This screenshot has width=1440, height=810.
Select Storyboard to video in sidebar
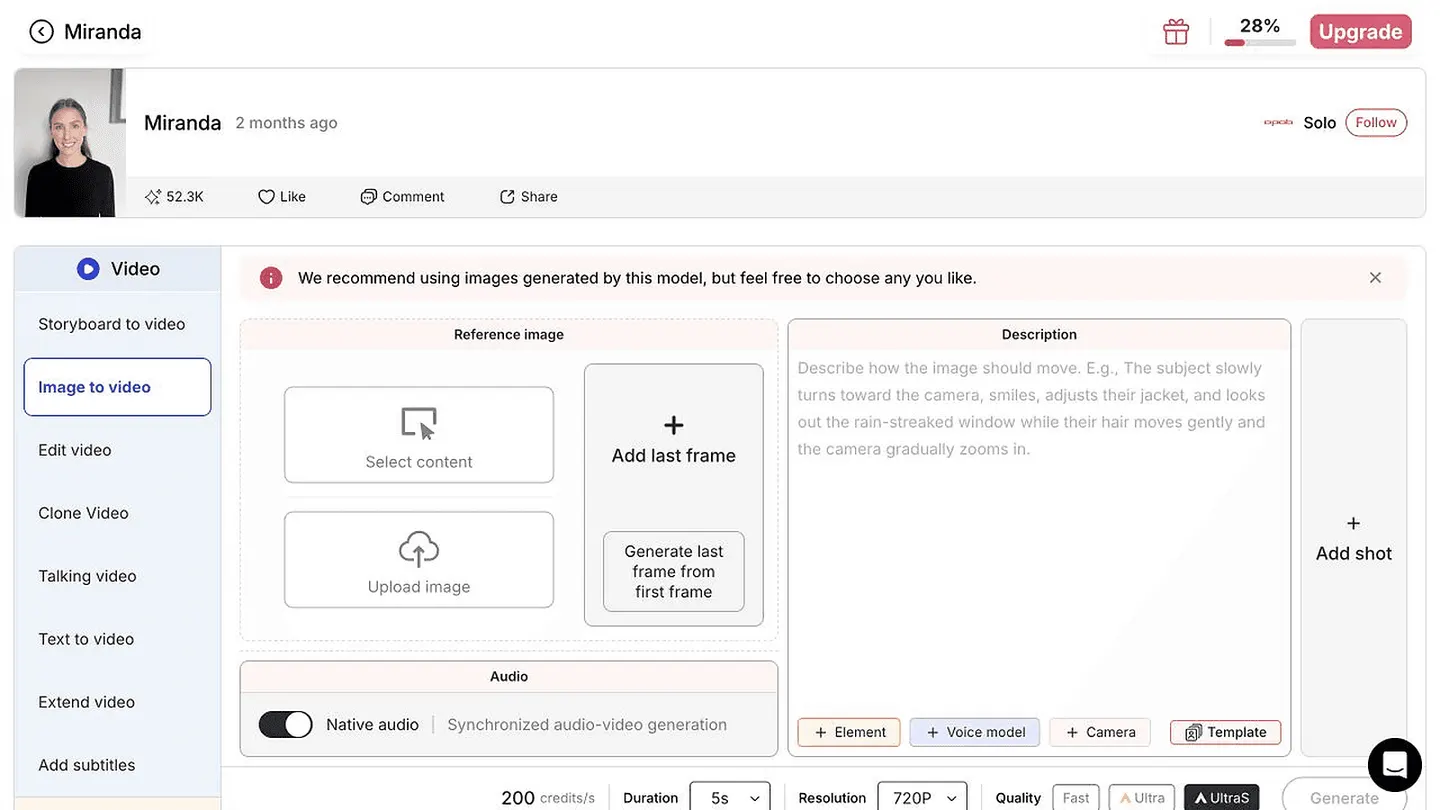112,324
